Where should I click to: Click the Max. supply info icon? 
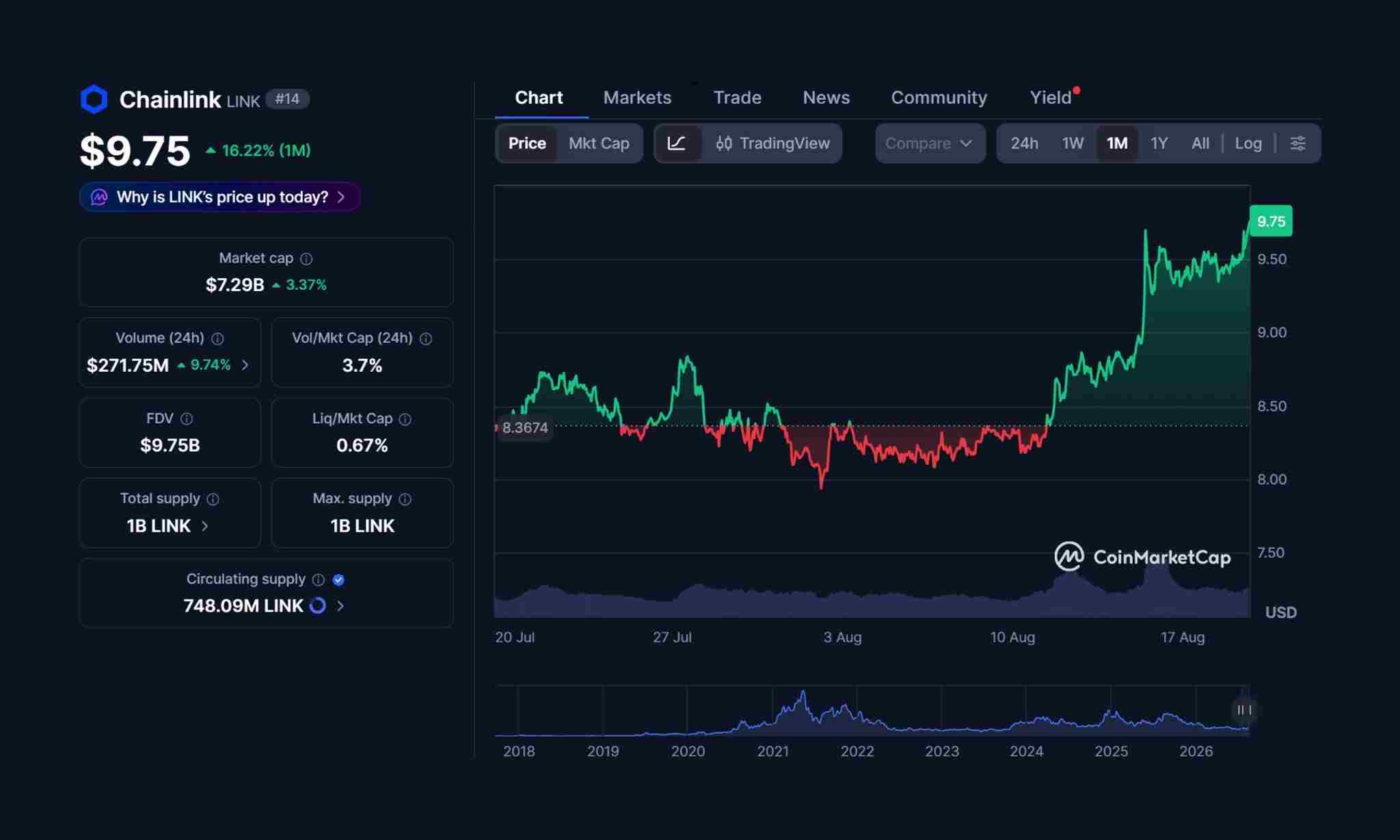point(405,500)
